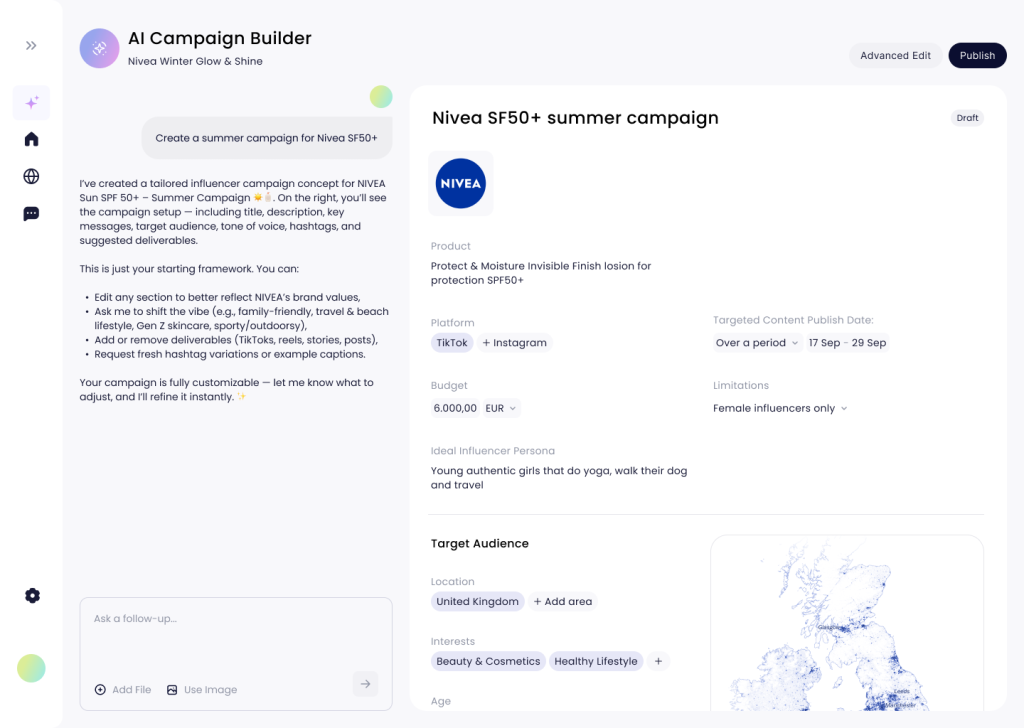Publish the campaign
Viewport: 1024px width, 728px height.
(977, 56)
